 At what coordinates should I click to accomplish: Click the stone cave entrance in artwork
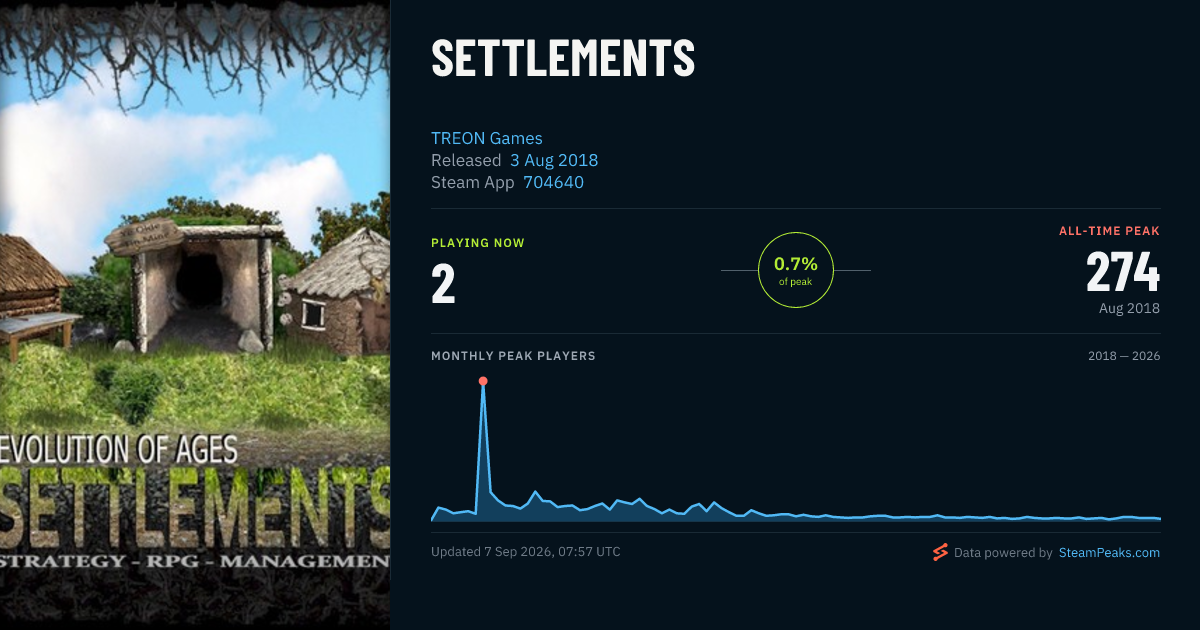coord(202,285)
